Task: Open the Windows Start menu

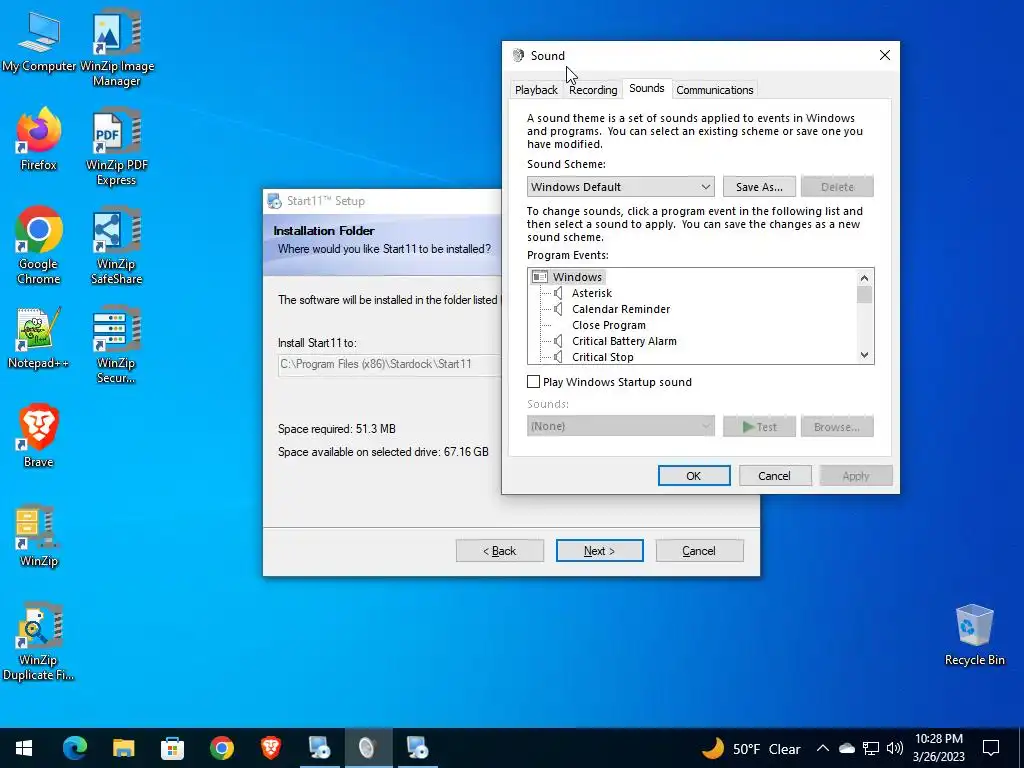Action: (x=24, y=748)
